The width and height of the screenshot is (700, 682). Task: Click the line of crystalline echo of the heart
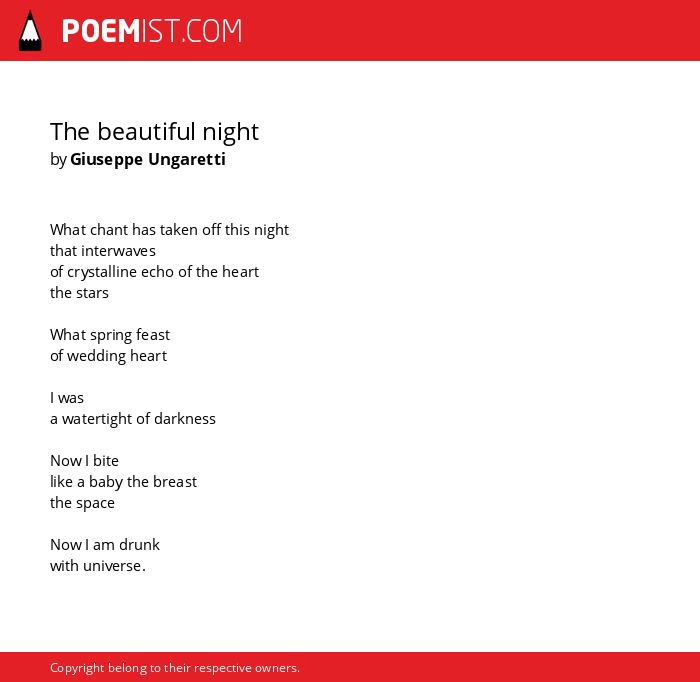click(154, 272)
